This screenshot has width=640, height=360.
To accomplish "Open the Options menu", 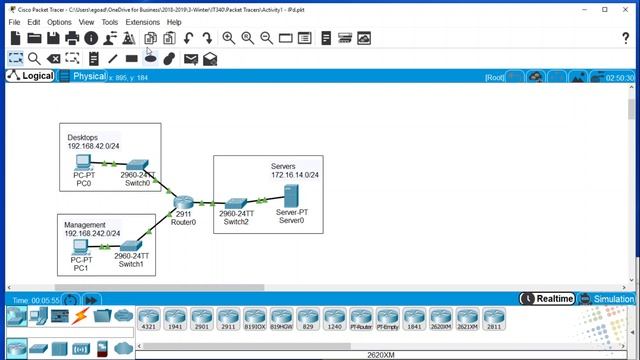I will coord(59,22).
